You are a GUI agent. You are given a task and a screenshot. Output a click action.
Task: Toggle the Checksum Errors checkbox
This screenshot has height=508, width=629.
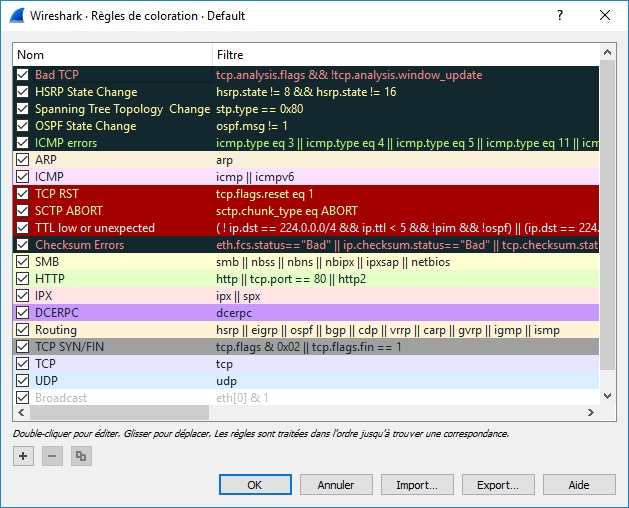click(22, 245)
